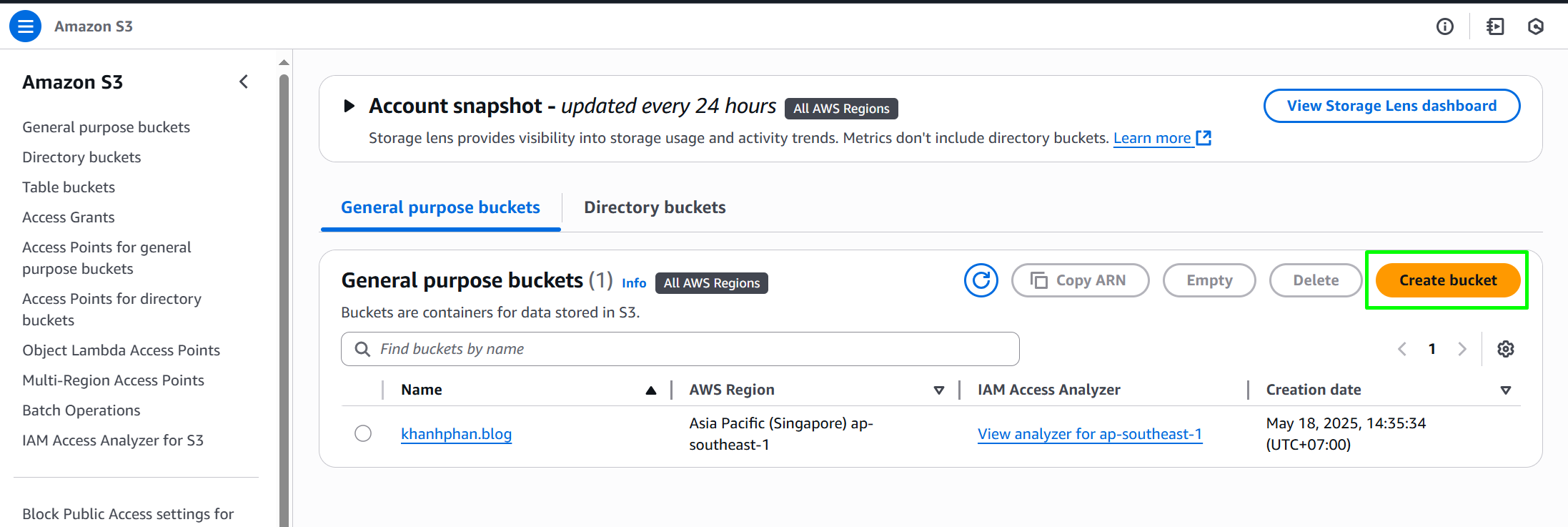This screenshot has height=527, width=1568.
Task: Sort by Creation date column arrow
Action: [x=1506, y=390]
